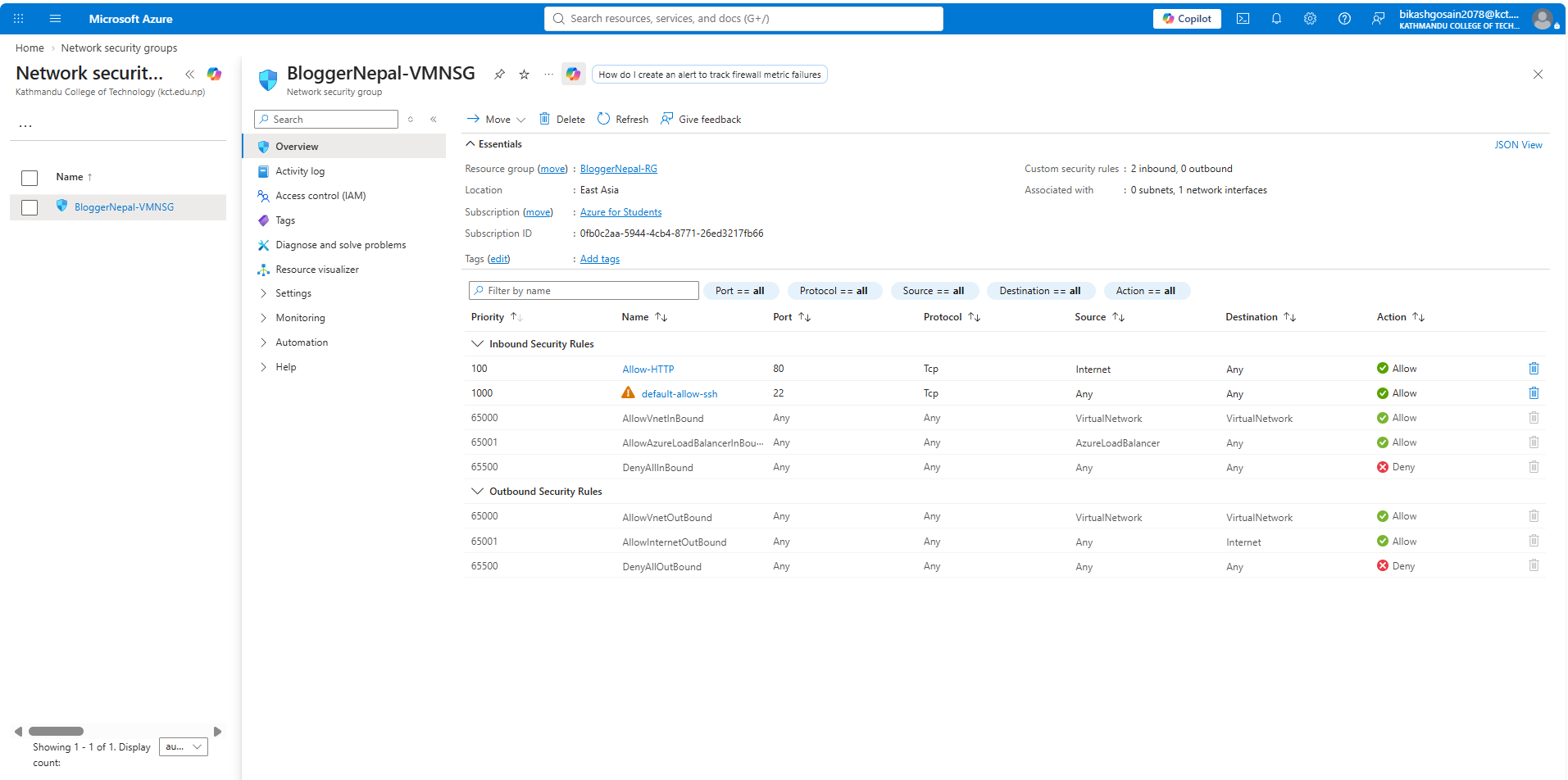Open the top bar feedback icon
The image size is (1568, 780).
pos(1378,18)
